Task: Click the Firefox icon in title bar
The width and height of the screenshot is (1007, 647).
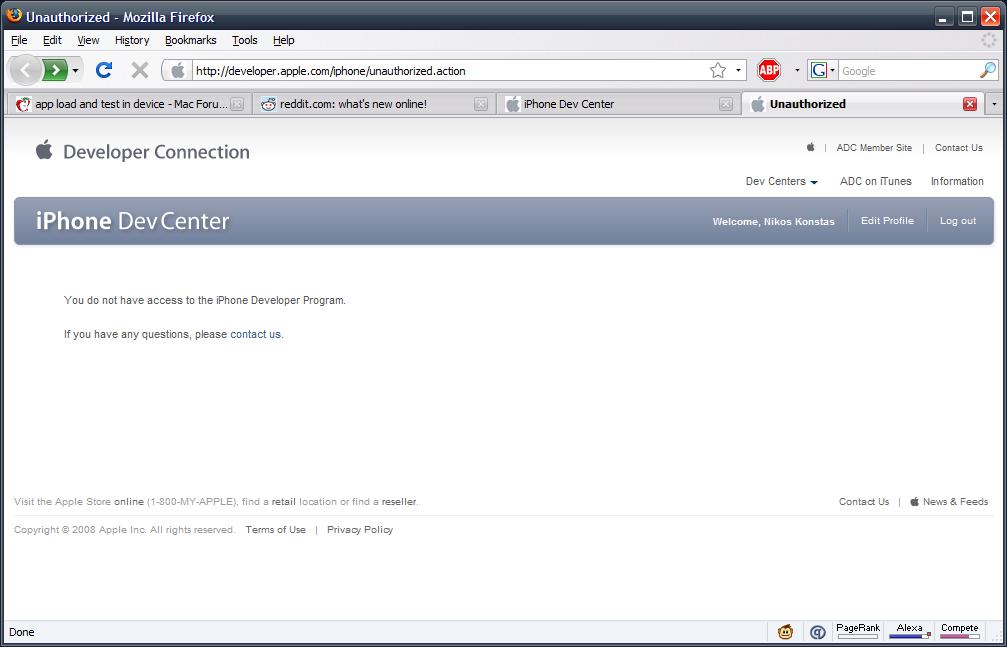Action: (13, 15)
